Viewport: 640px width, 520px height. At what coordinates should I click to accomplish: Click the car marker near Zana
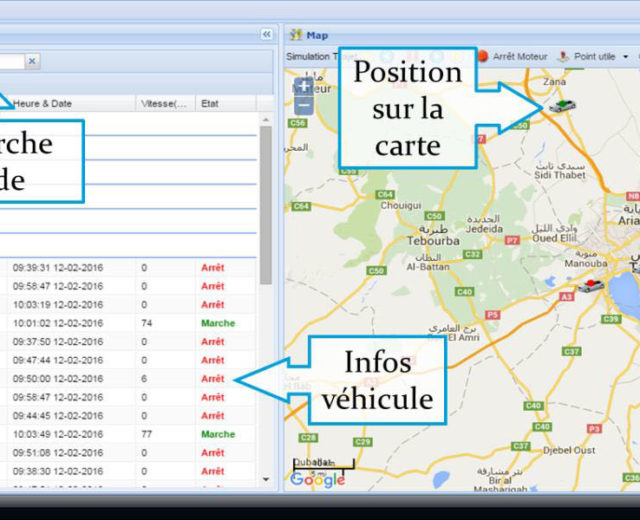coord(561,104)
